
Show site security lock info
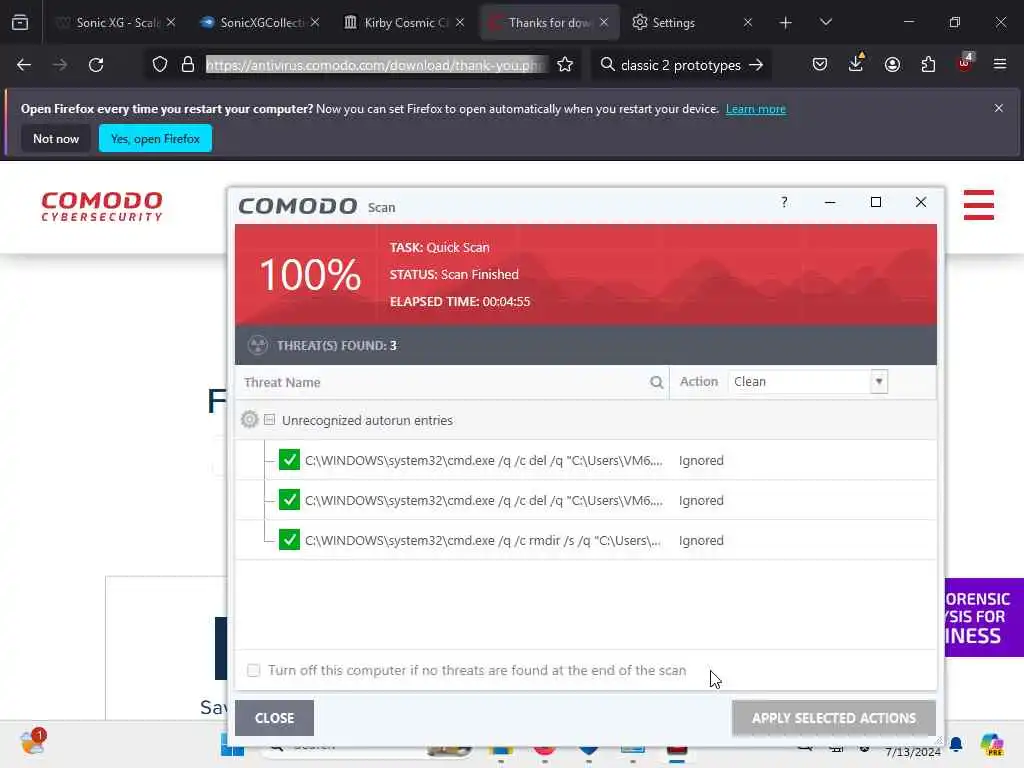coord(188,65)
